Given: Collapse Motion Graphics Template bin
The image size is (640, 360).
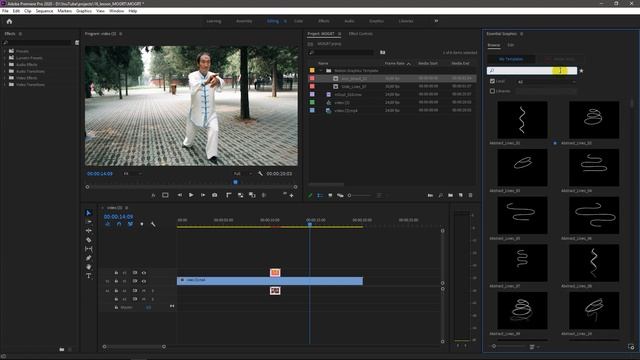Looking at the screenshot, I should click(x=321, y=71).
